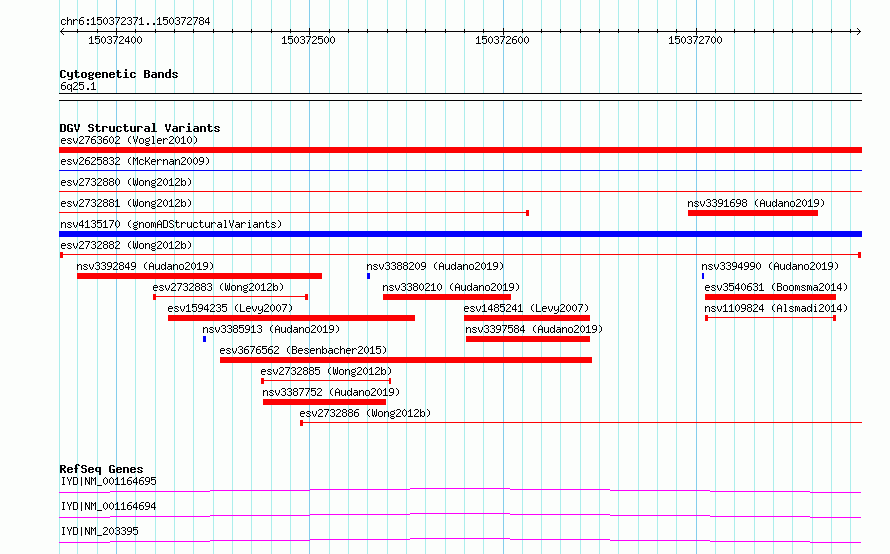Select the long red esv3676562 bar
This screenshot has height=554, width=890.
coord(406,360)
